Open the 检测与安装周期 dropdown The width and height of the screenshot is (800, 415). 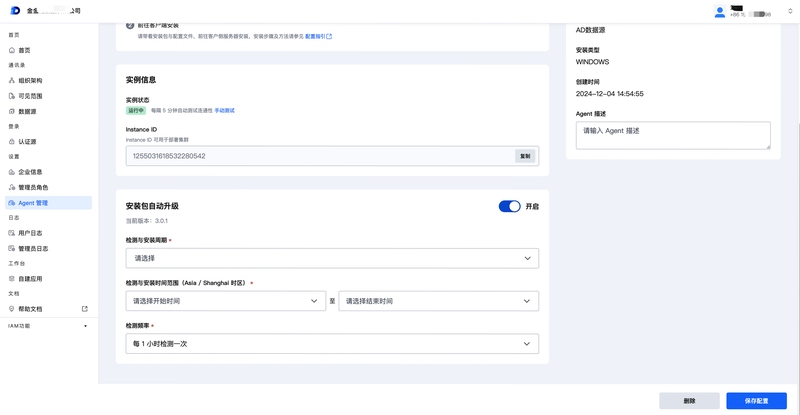click(x=332, y=258)
